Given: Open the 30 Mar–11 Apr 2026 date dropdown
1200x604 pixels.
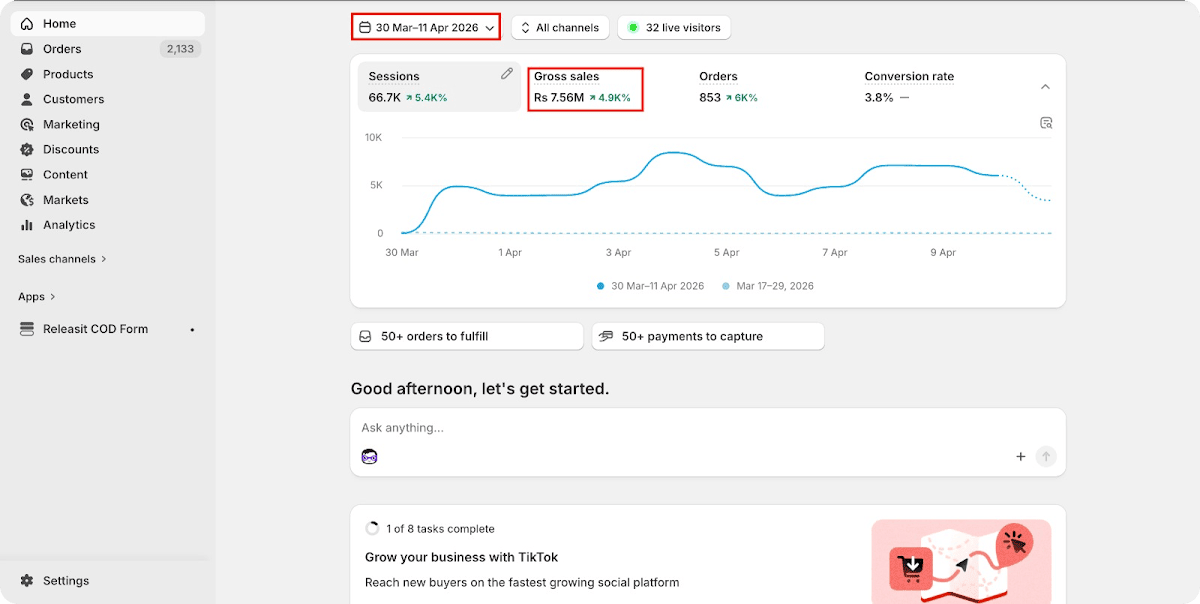Looking at the screenshot, I should click(426, 28).
